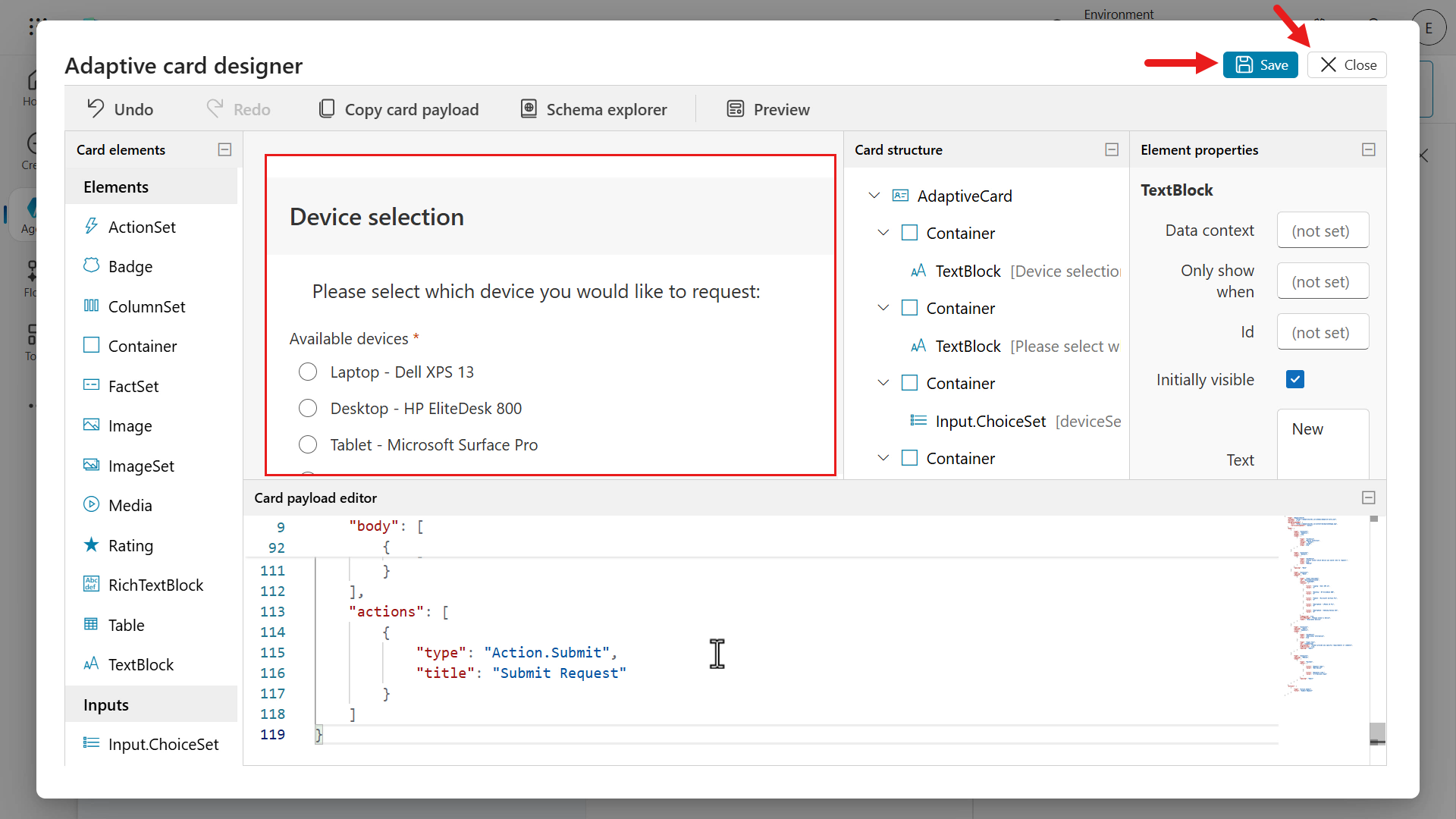Select the Rating element
The image size is (1456, 819).
(130, 545)
